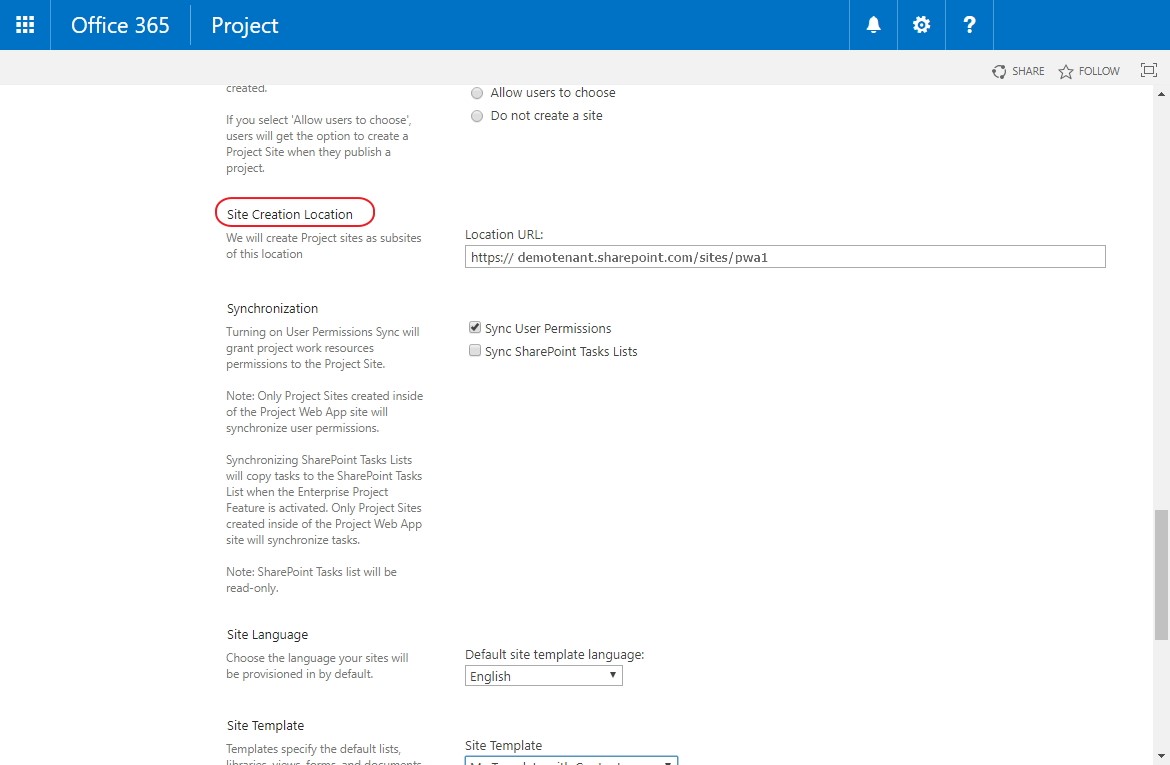Uncheck Sync User Permissions
This screenshot has height=765, width=1170.
point(475,328)
